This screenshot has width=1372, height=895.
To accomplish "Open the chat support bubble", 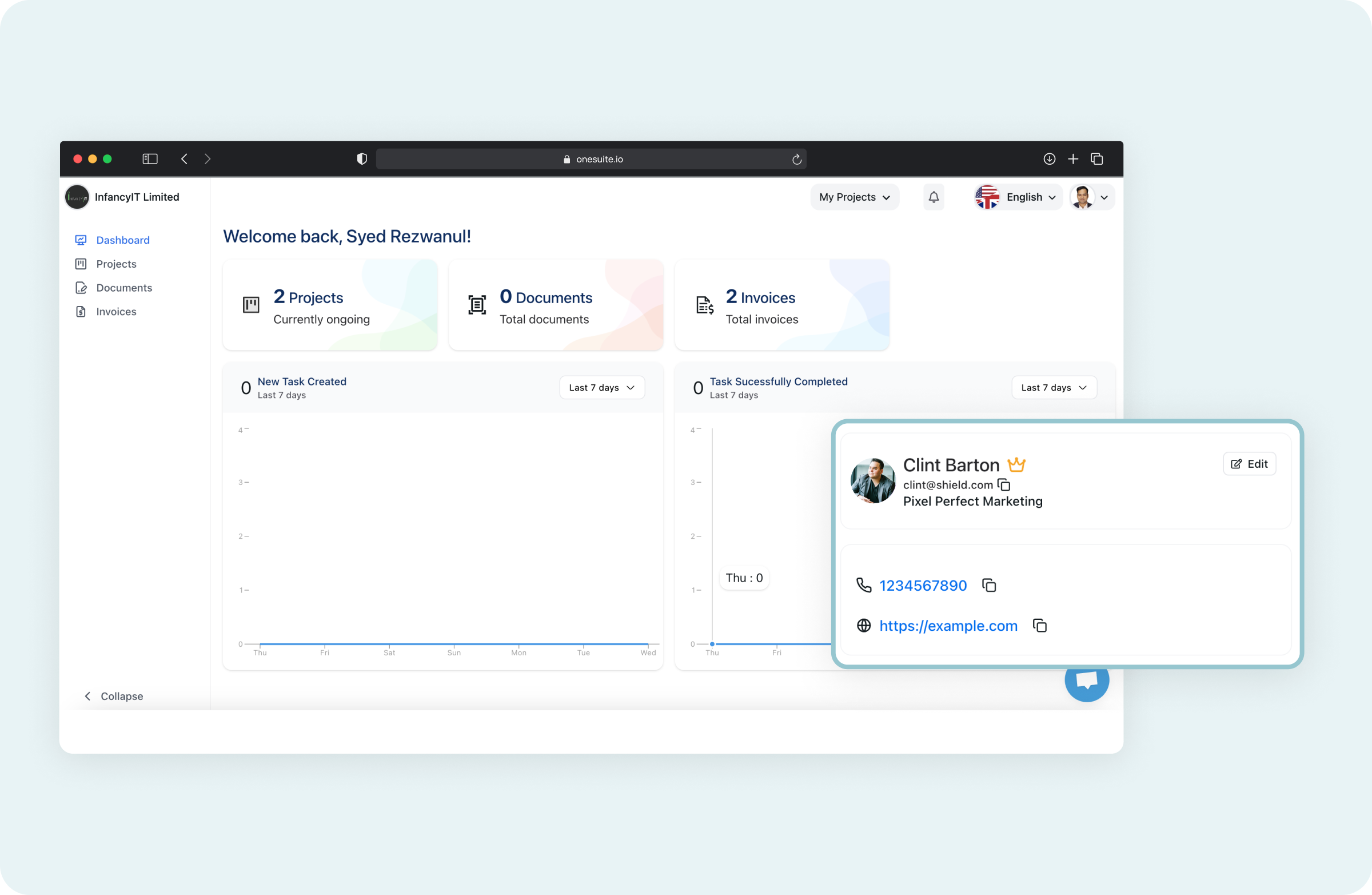I will click(x=1086, y=682).
